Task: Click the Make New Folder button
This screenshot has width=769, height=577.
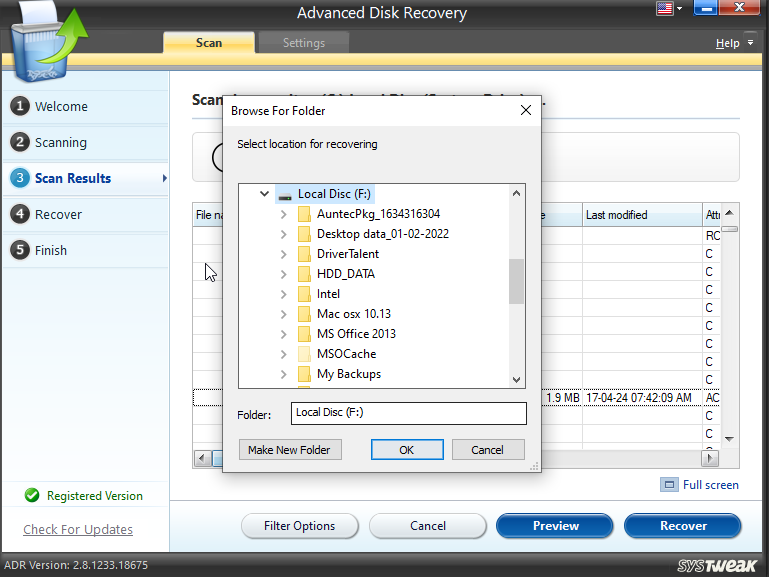Action: pos(290,450)
